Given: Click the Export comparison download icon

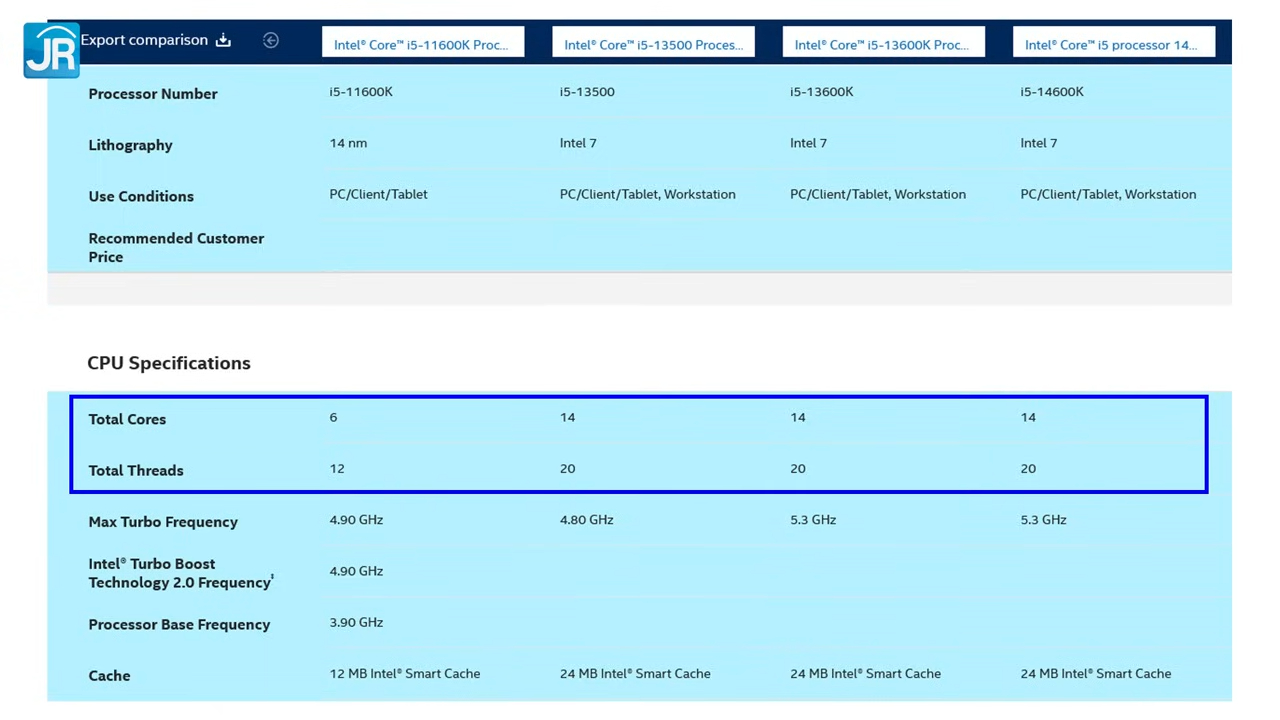Looking at the screenshot, I should click(223, 40).
